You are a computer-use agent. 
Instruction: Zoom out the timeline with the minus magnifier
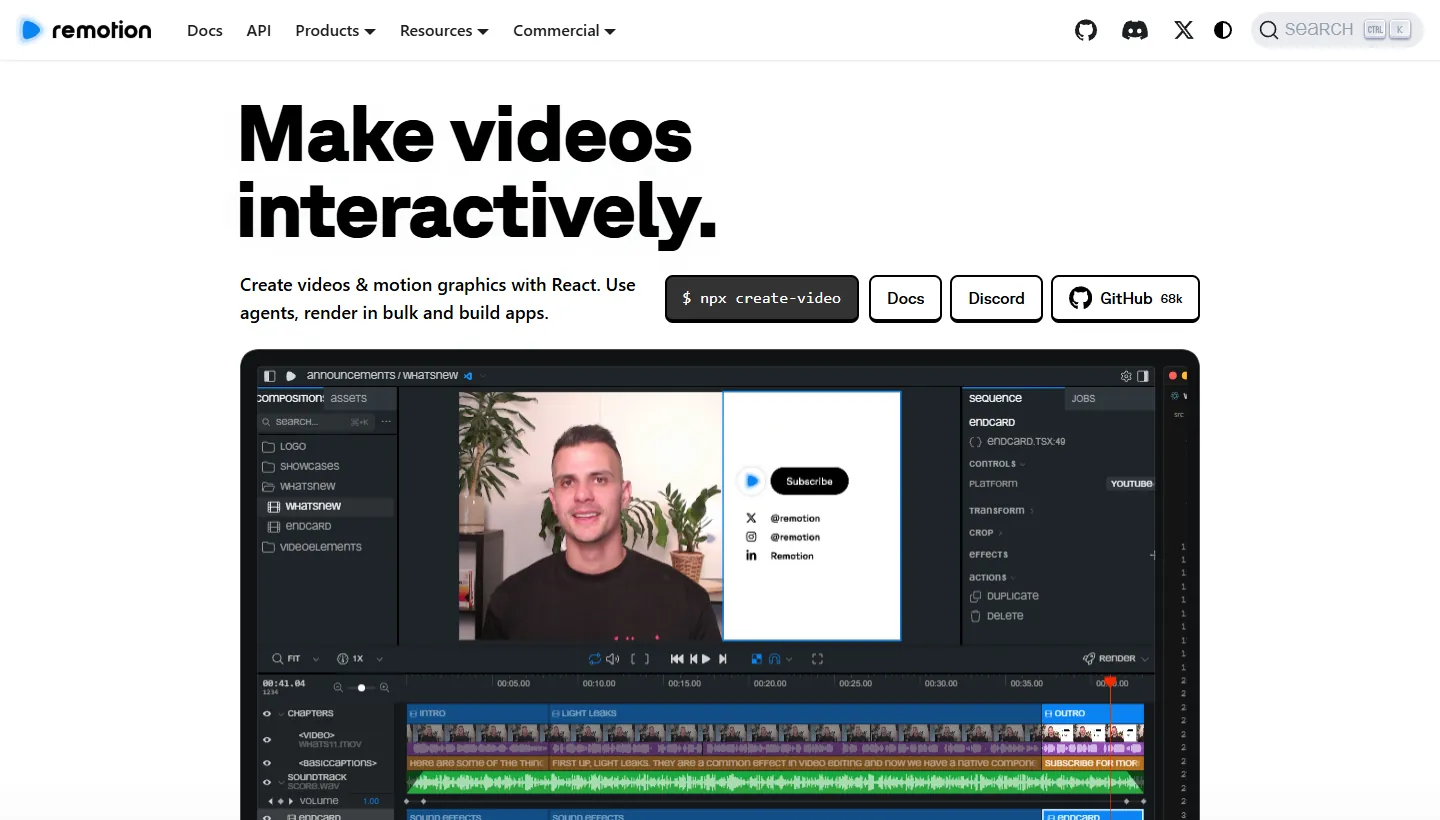click(338, 688)
